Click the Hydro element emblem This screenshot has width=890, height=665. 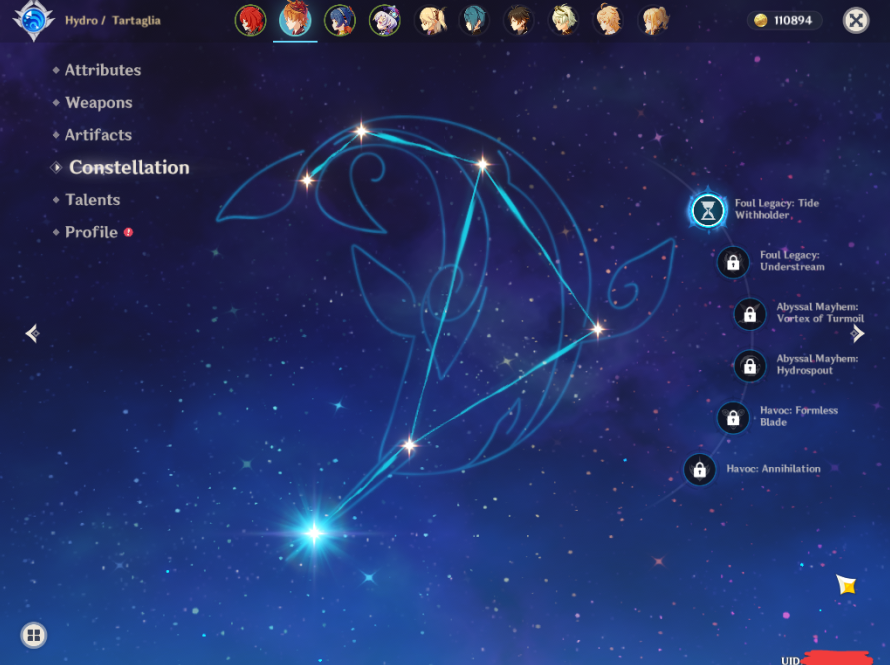33,20
